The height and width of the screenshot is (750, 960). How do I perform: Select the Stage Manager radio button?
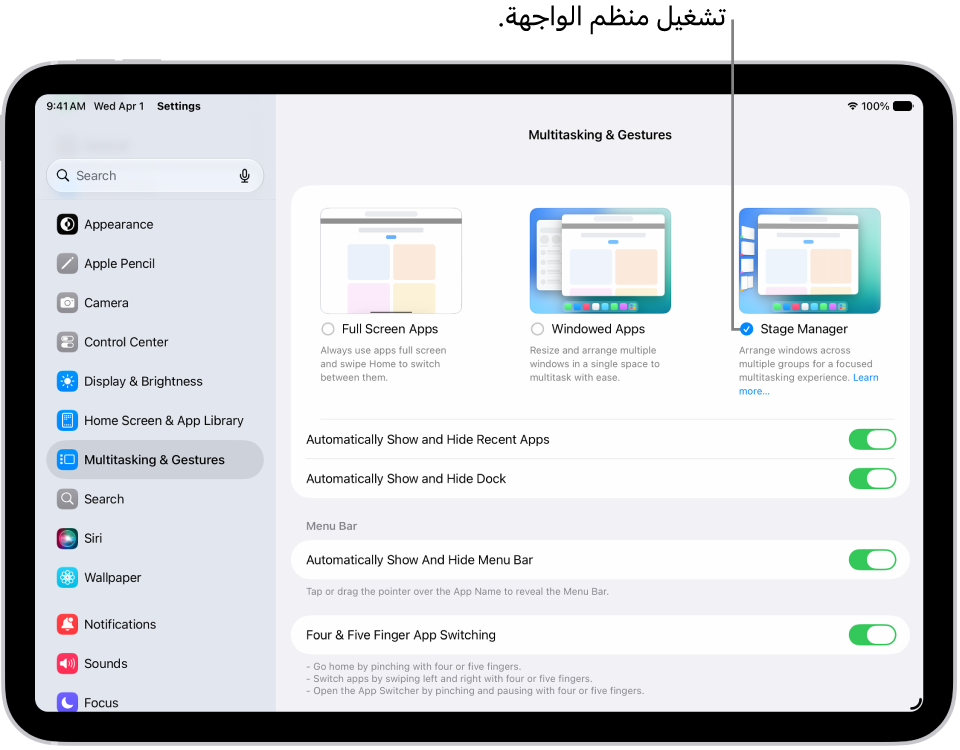click(746, 329)
